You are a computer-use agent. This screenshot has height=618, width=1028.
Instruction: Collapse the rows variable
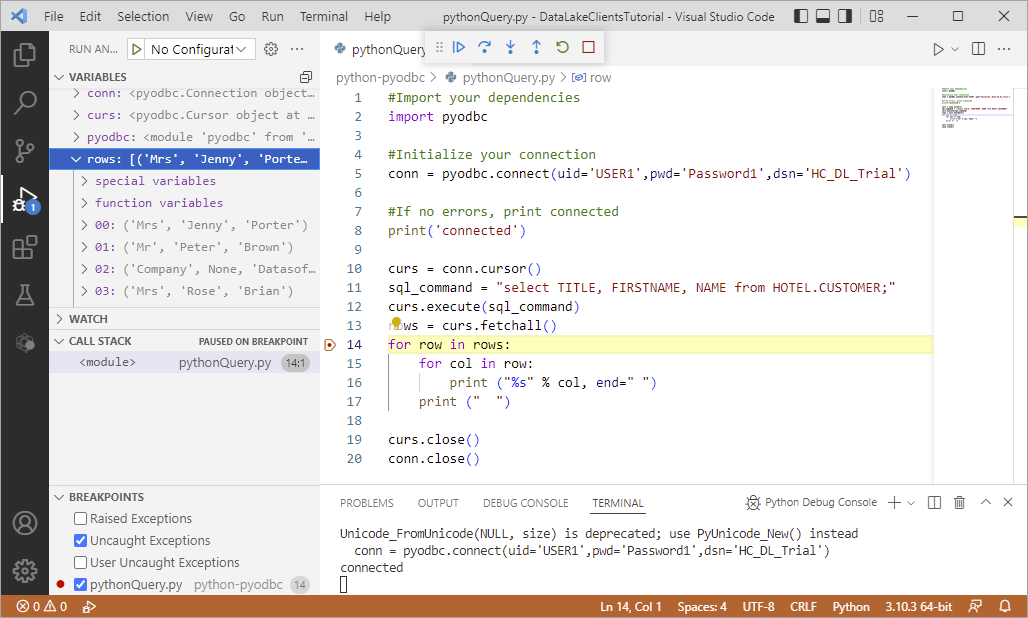click(76, 159)
